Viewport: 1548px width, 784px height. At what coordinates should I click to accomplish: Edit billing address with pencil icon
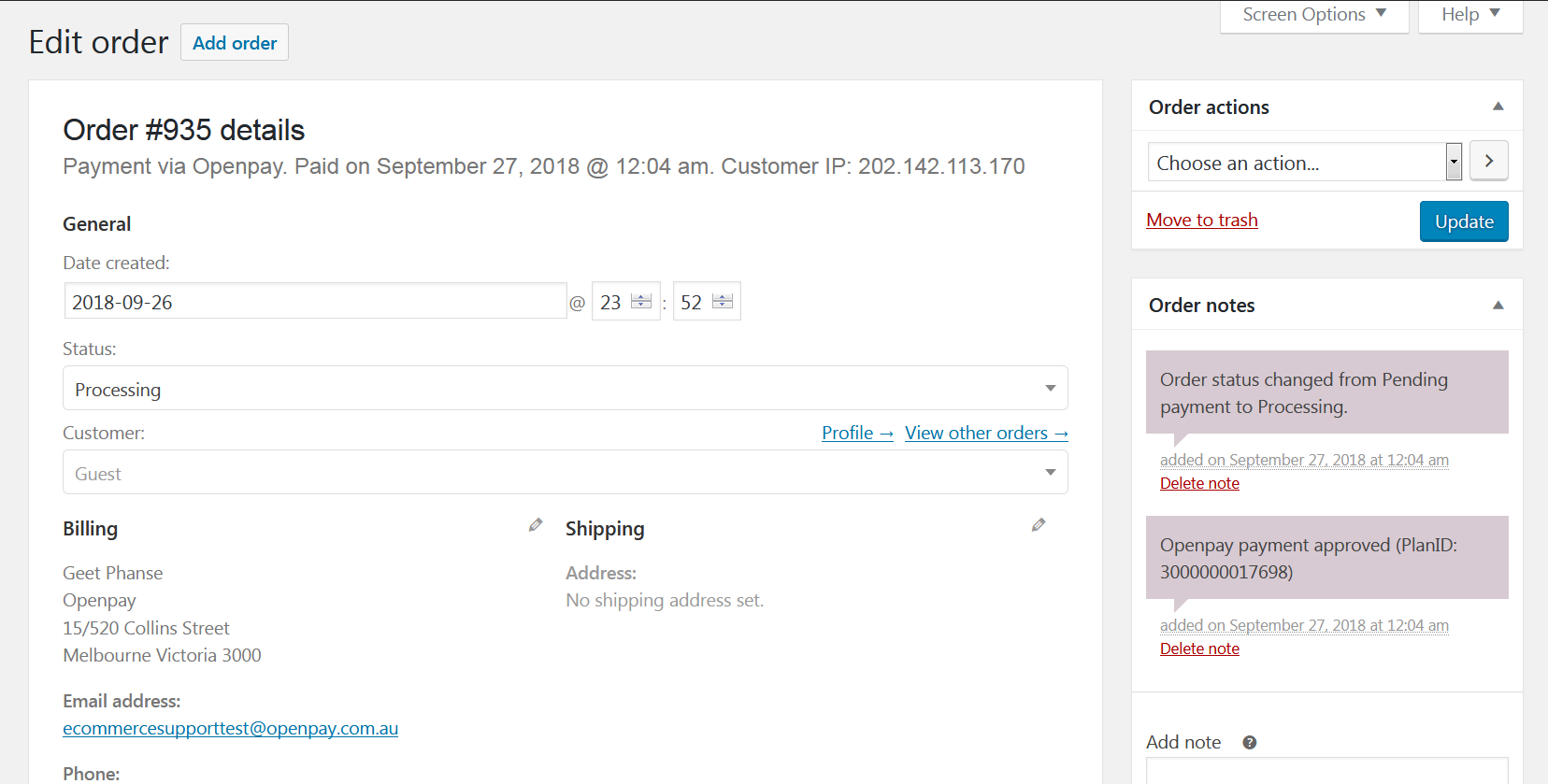click(x=536, y=525)
